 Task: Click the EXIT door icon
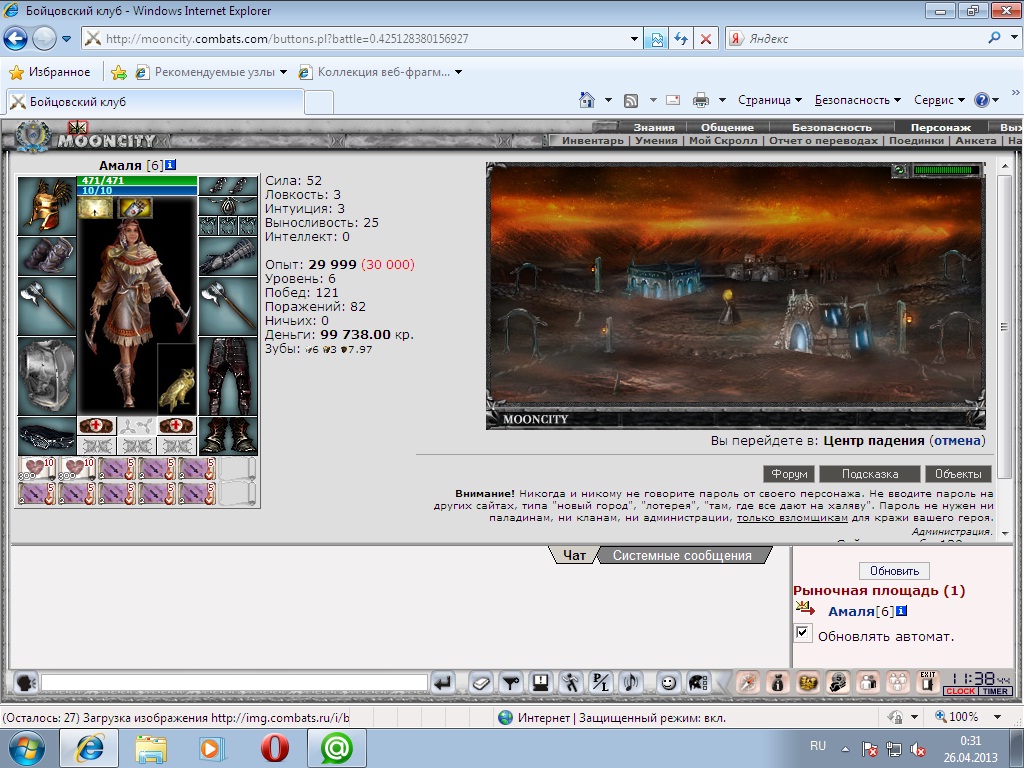[x=927, y=682]
